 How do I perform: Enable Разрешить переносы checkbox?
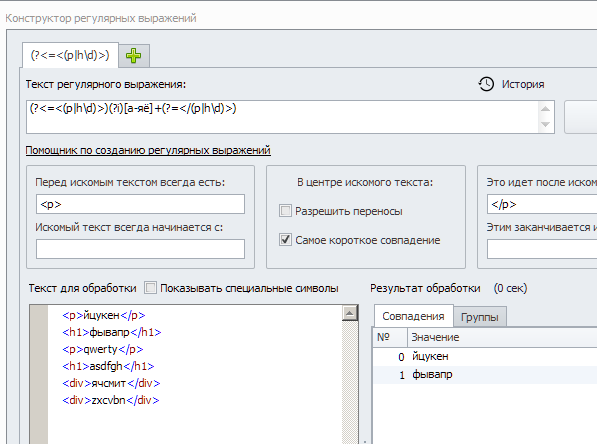(x=285, y=211)
